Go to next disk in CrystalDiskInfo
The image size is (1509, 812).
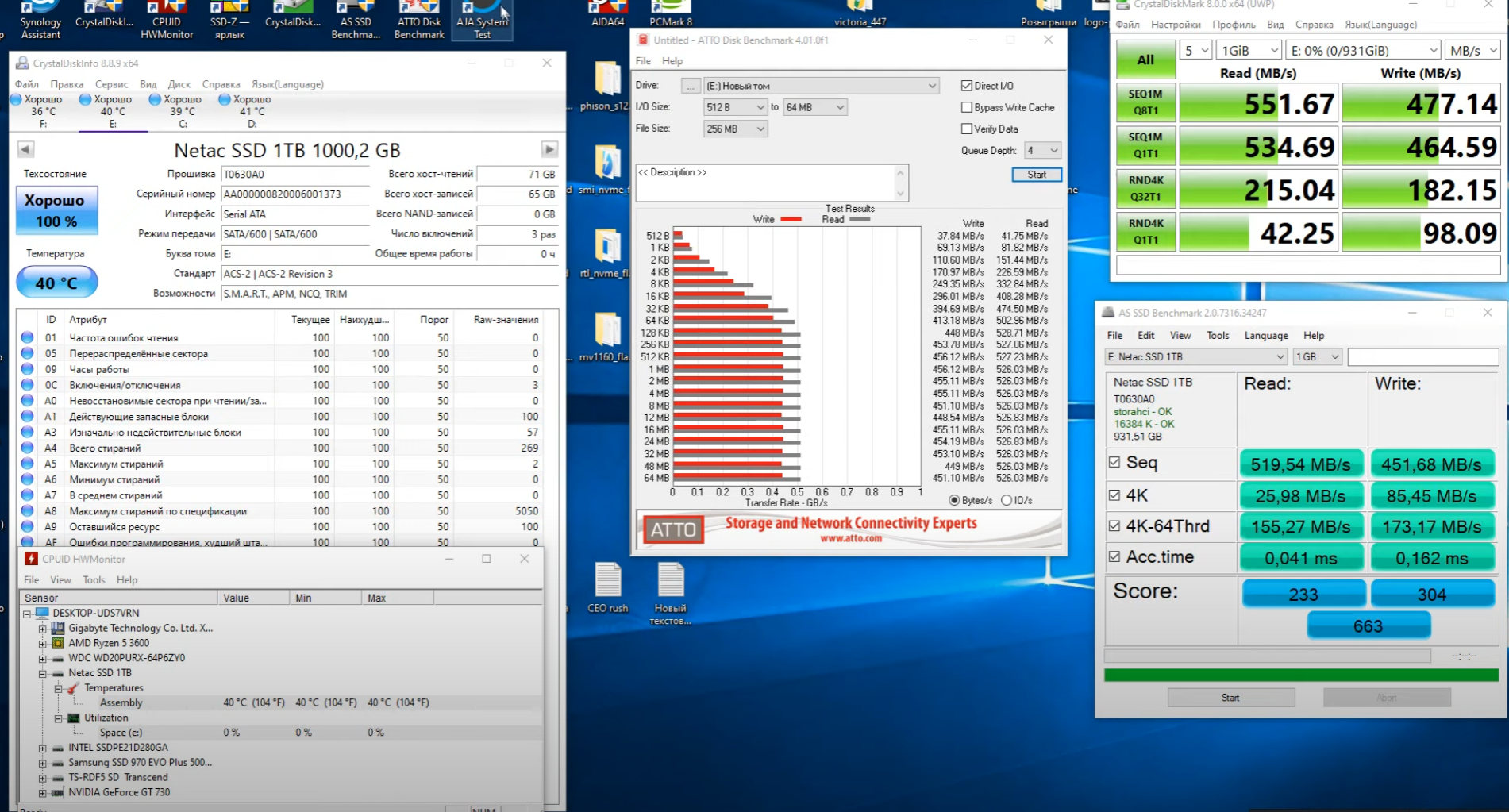[549, 149]
